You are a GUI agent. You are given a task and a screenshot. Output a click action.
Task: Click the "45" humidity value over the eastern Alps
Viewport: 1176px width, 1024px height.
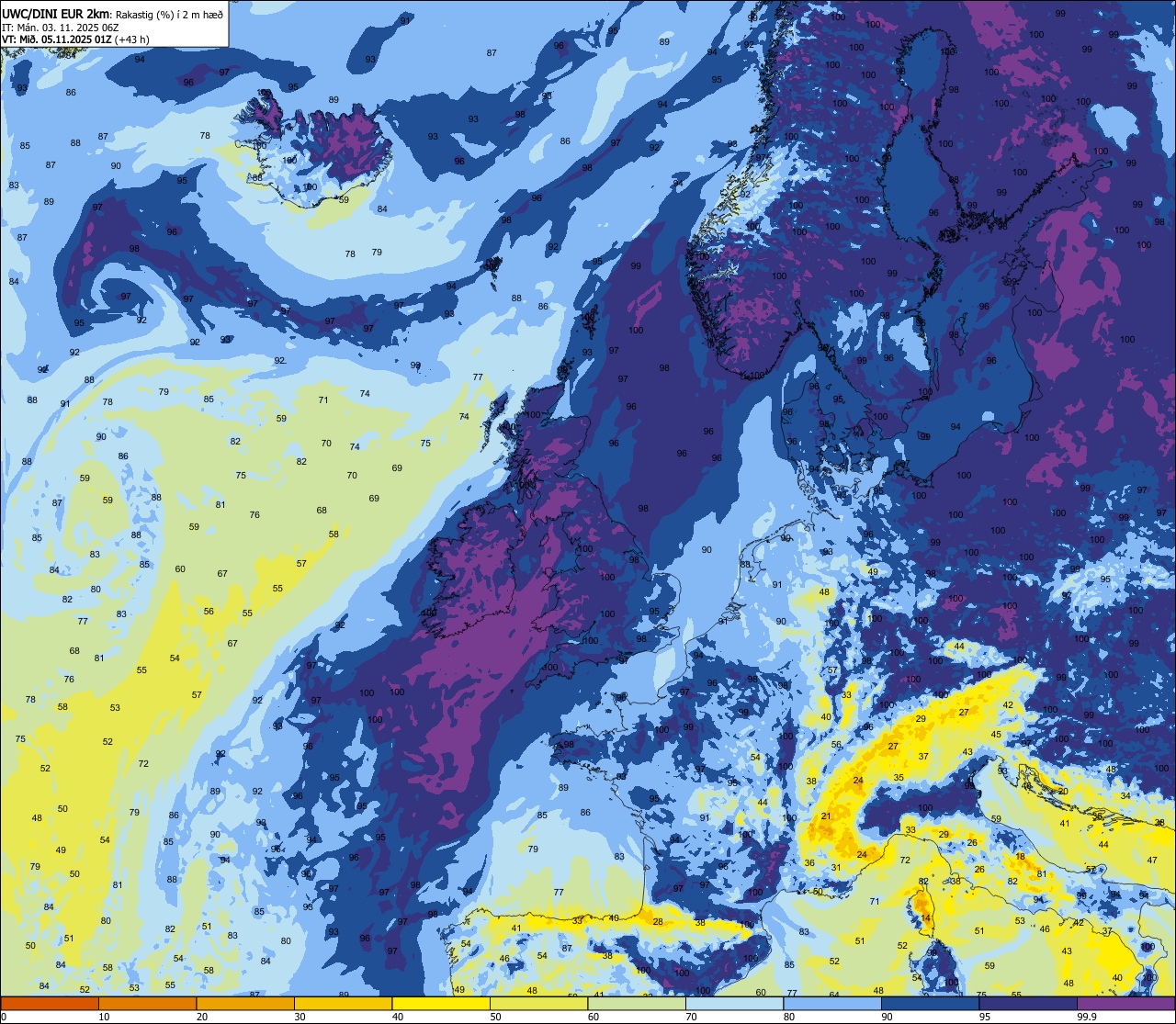coord(996,735)
